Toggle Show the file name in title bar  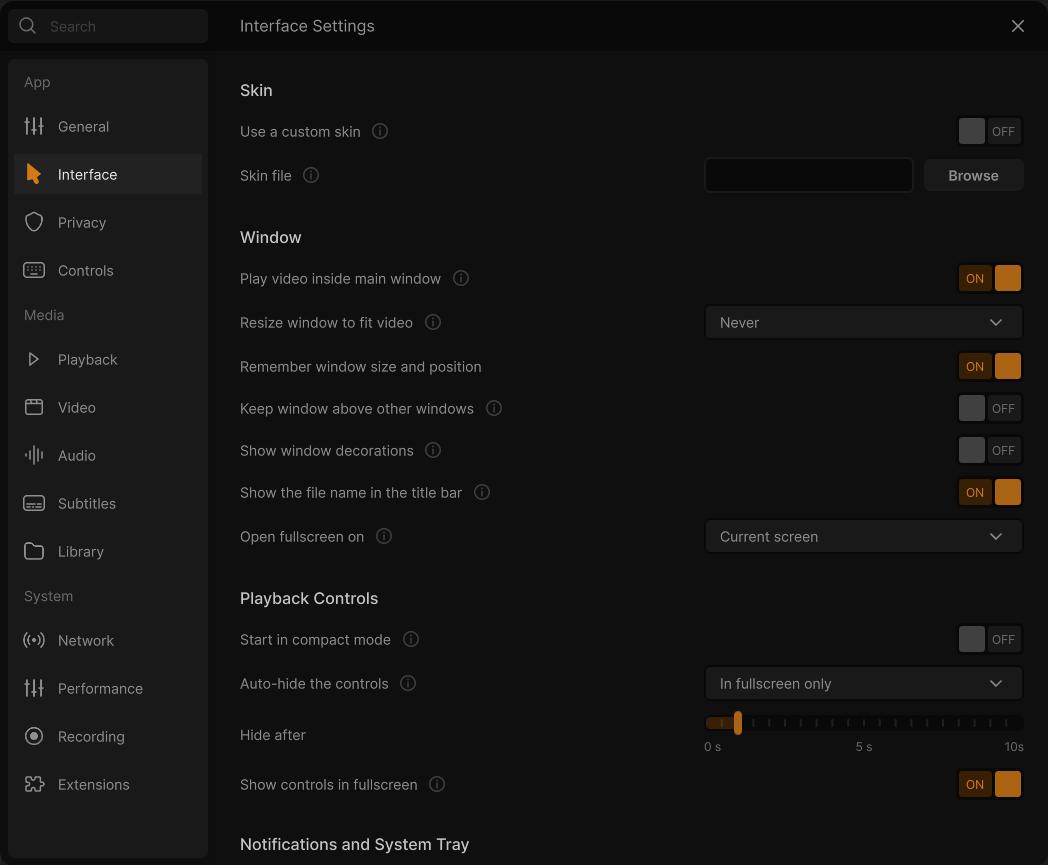(990, 493)
